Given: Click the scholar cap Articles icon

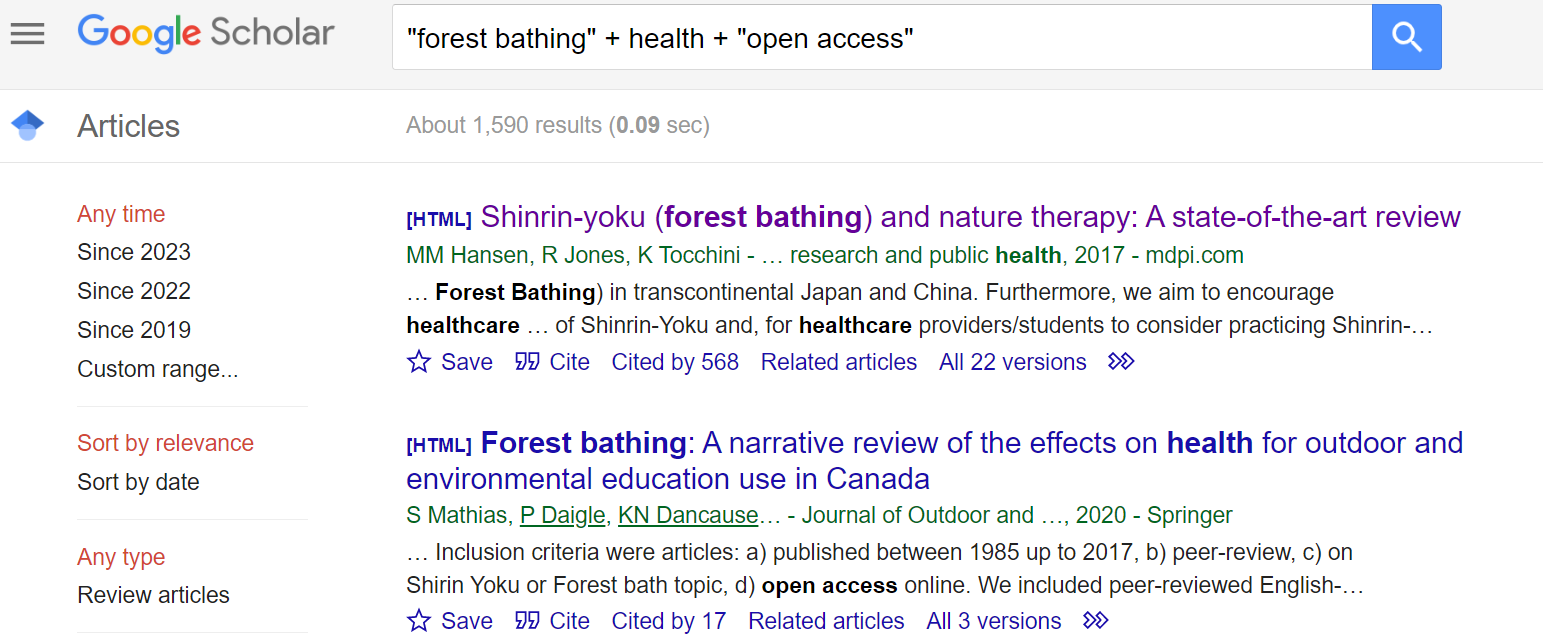Looking at the screenshot, I should (27, 126).
